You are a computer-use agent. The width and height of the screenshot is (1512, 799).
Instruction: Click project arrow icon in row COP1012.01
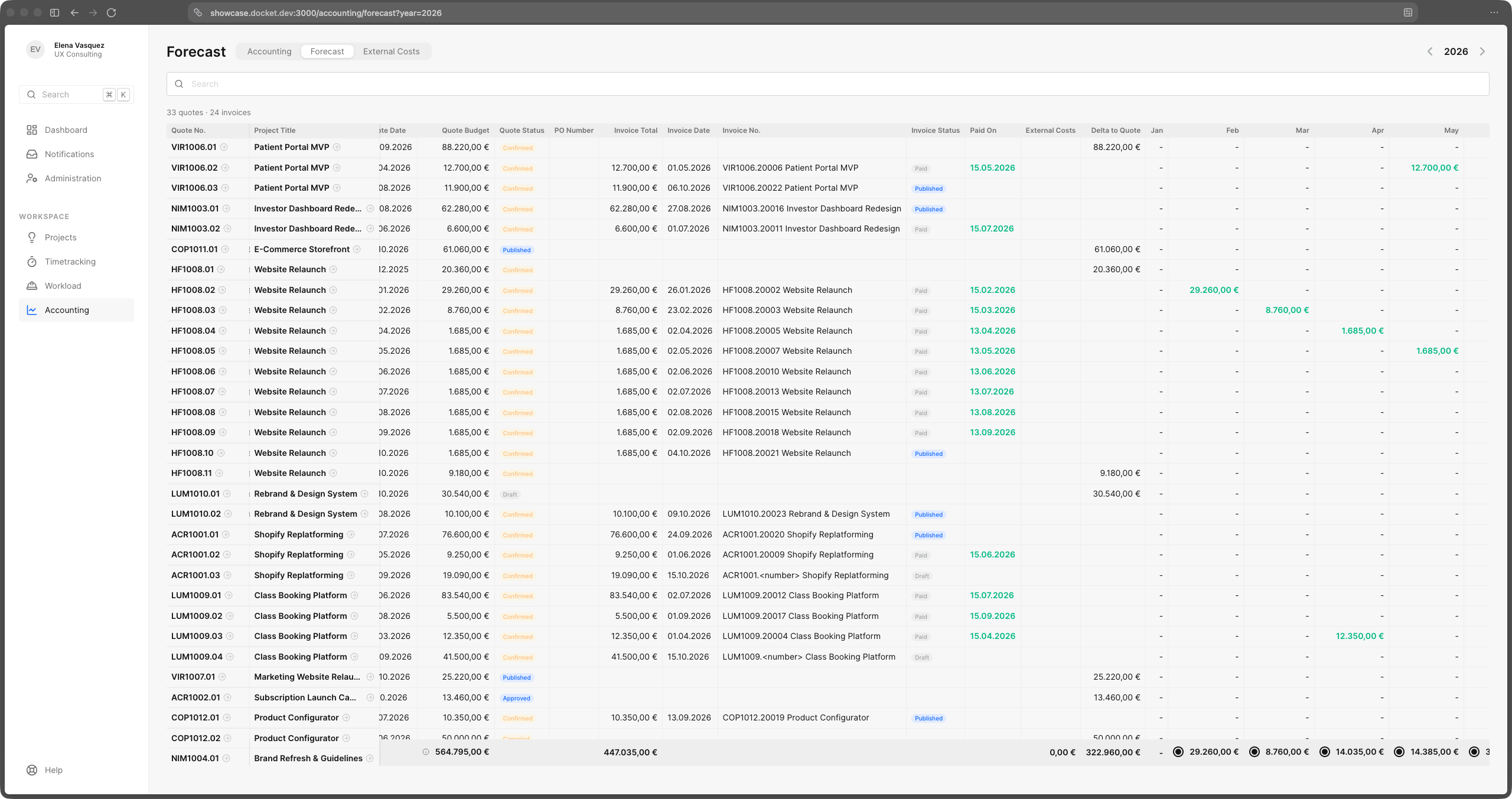pos(346,718)
